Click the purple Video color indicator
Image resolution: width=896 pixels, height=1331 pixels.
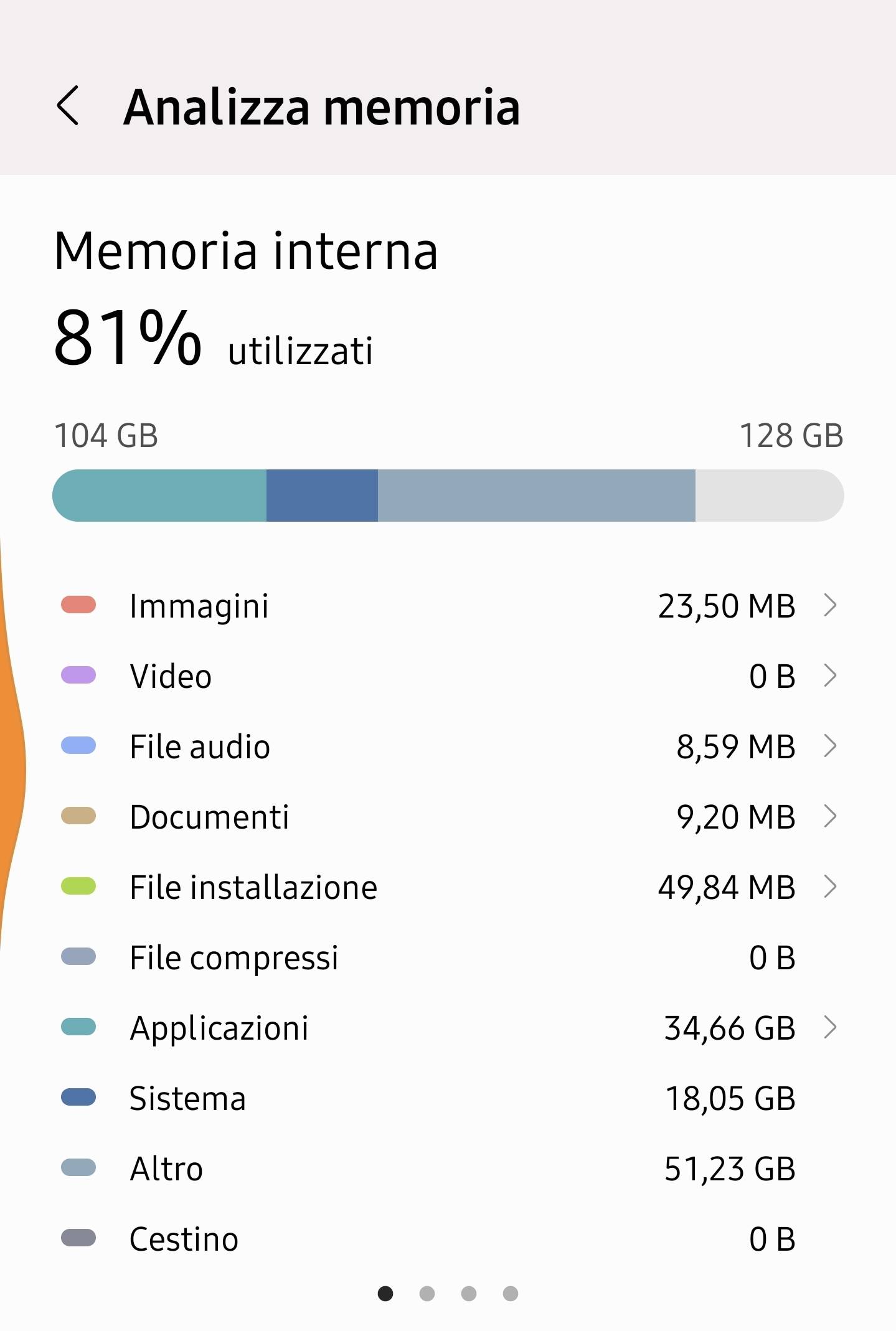coord(78,675)
